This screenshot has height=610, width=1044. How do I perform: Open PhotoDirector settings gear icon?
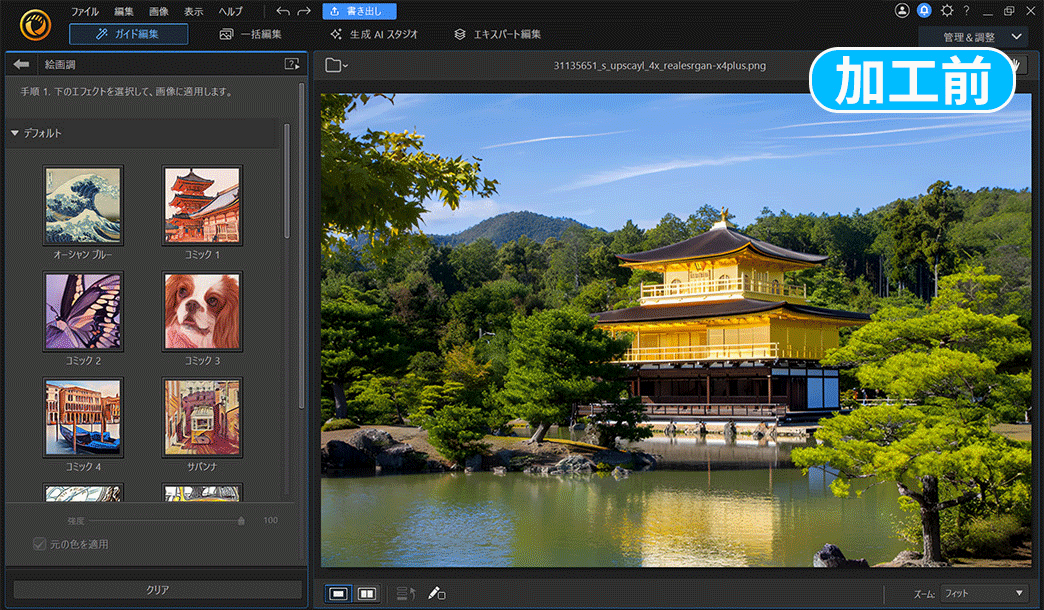point(945,10)
